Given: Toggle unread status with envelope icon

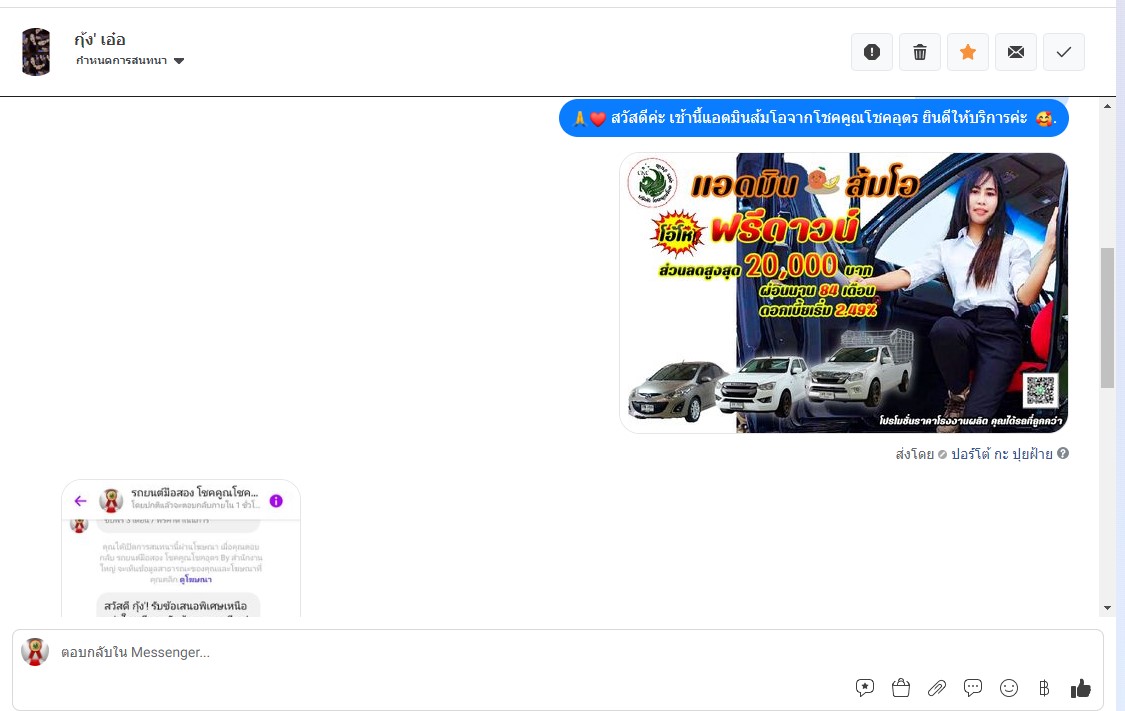Looking at the screenshot, I should pos(1016,52).
